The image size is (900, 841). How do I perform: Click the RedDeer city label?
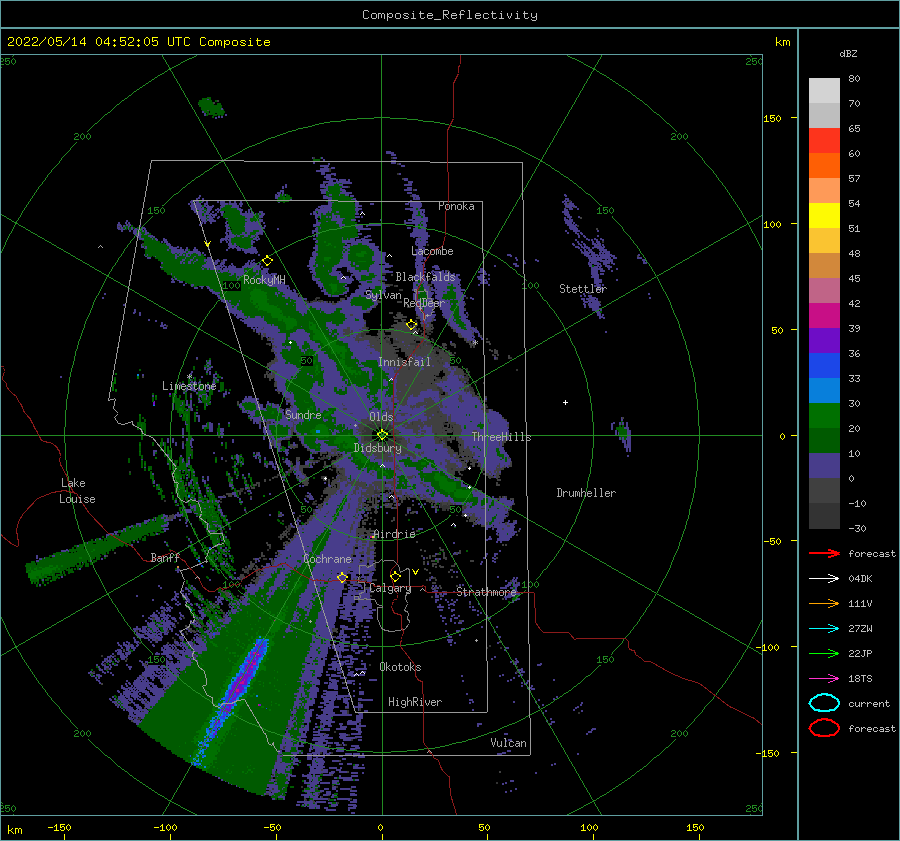(x=424, y=303)
